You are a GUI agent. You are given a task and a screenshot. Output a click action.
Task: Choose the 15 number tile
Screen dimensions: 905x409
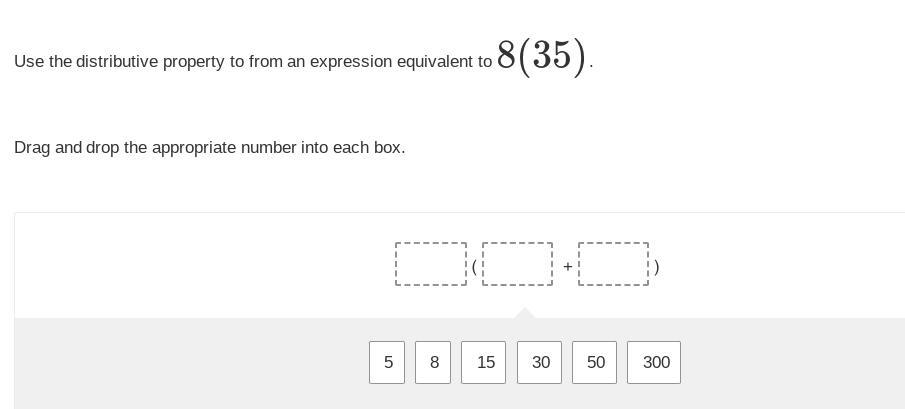click(484, 362)
